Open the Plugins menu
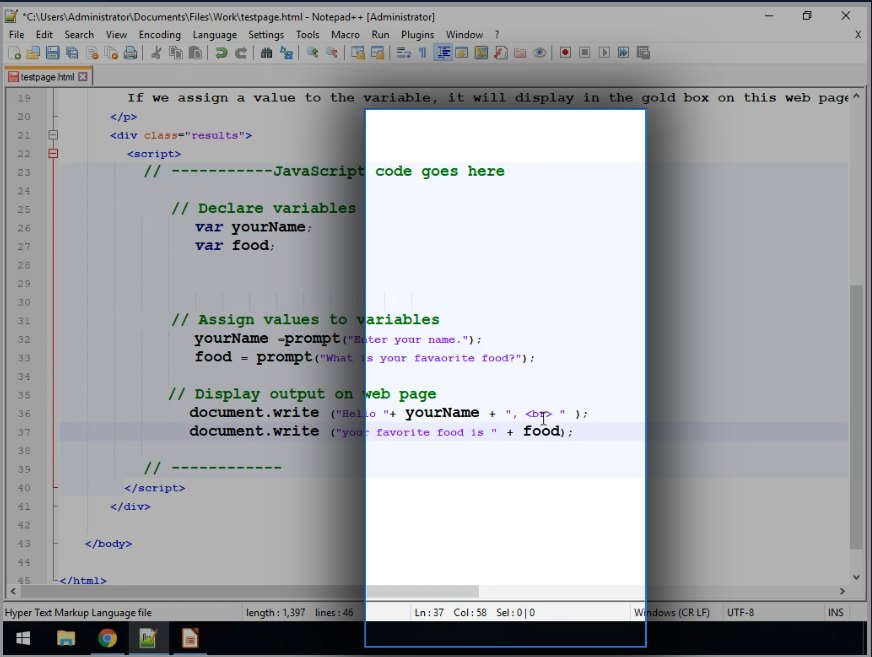Image resolution: width=872 pixels, height=657 pixels. tap(417, 34)
